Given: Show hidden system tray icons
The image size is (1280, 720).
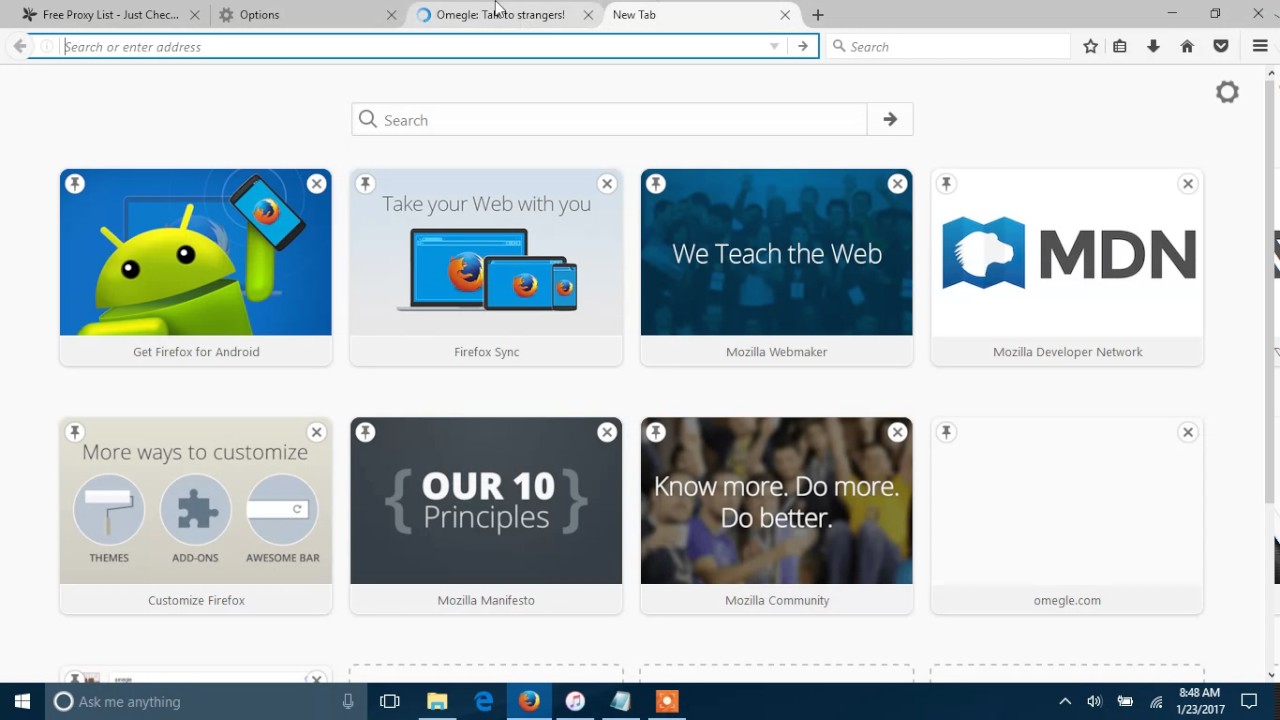Looking at the screenshot, I should [1065, 702].
